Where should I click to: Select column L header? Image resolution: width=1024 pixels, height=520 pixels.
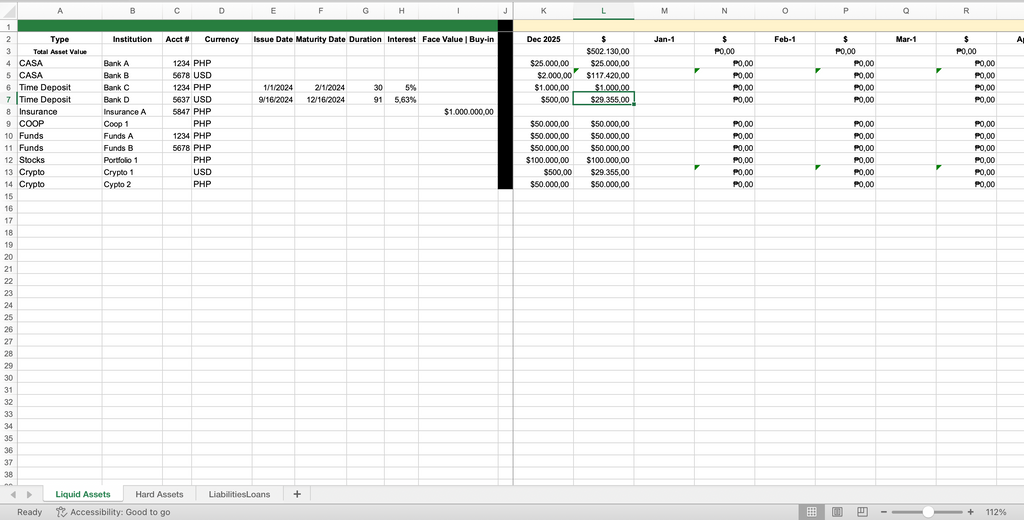(x=603, y=10)
